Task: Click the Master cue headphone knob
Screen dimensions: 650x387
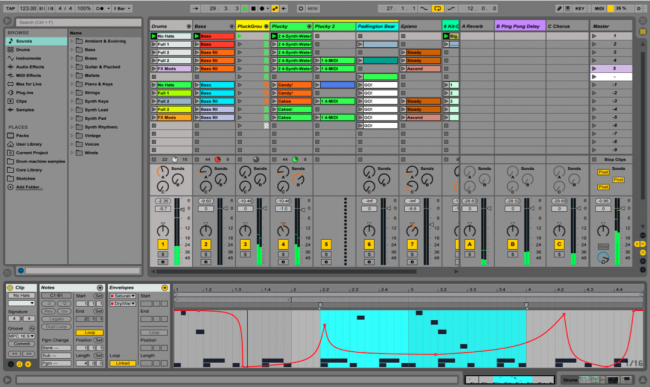Action: point(603,258)
